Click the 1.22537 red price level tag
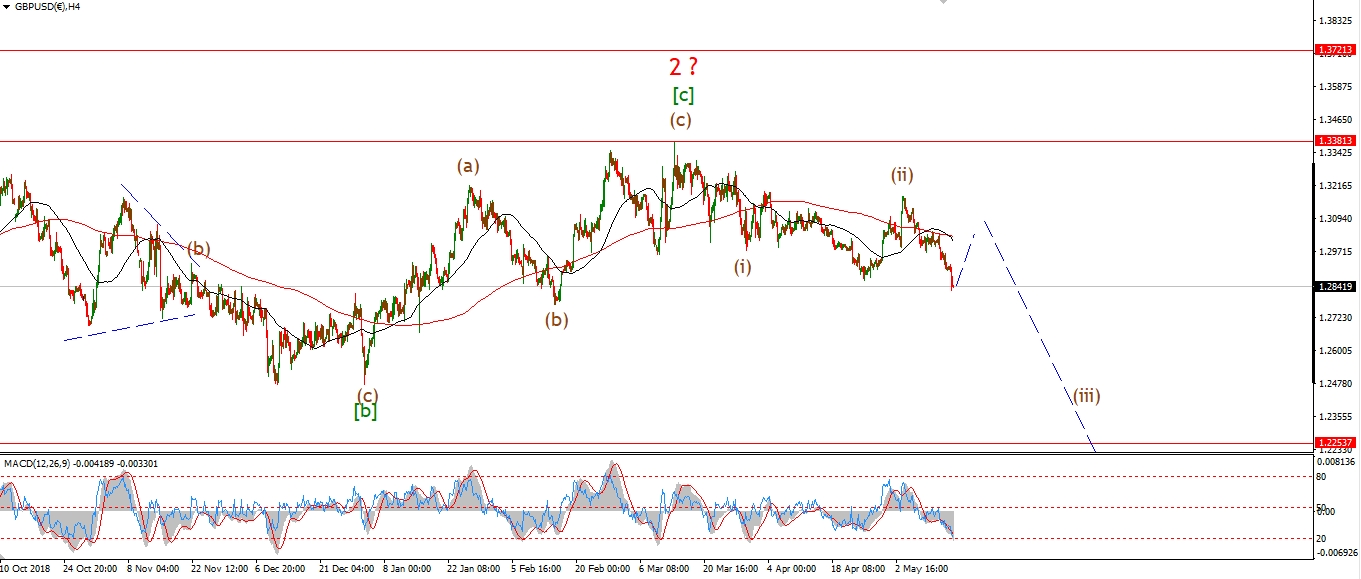Image resolution: width=1361 pixels, height=579 pixels. coord(1336,442)
